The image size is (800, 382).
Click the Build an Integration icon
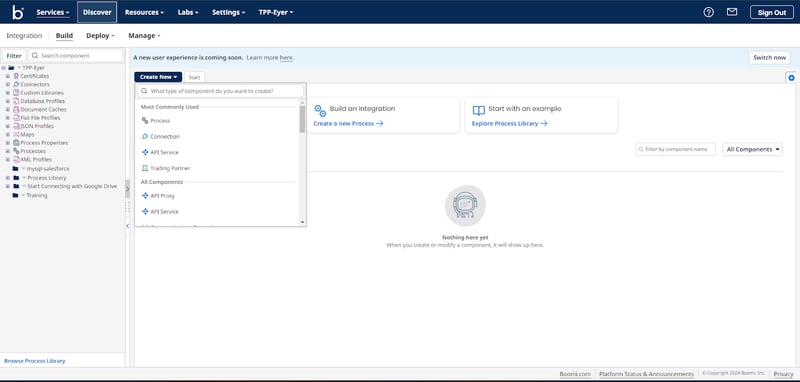pyautogui.click(x=320, y=111)
